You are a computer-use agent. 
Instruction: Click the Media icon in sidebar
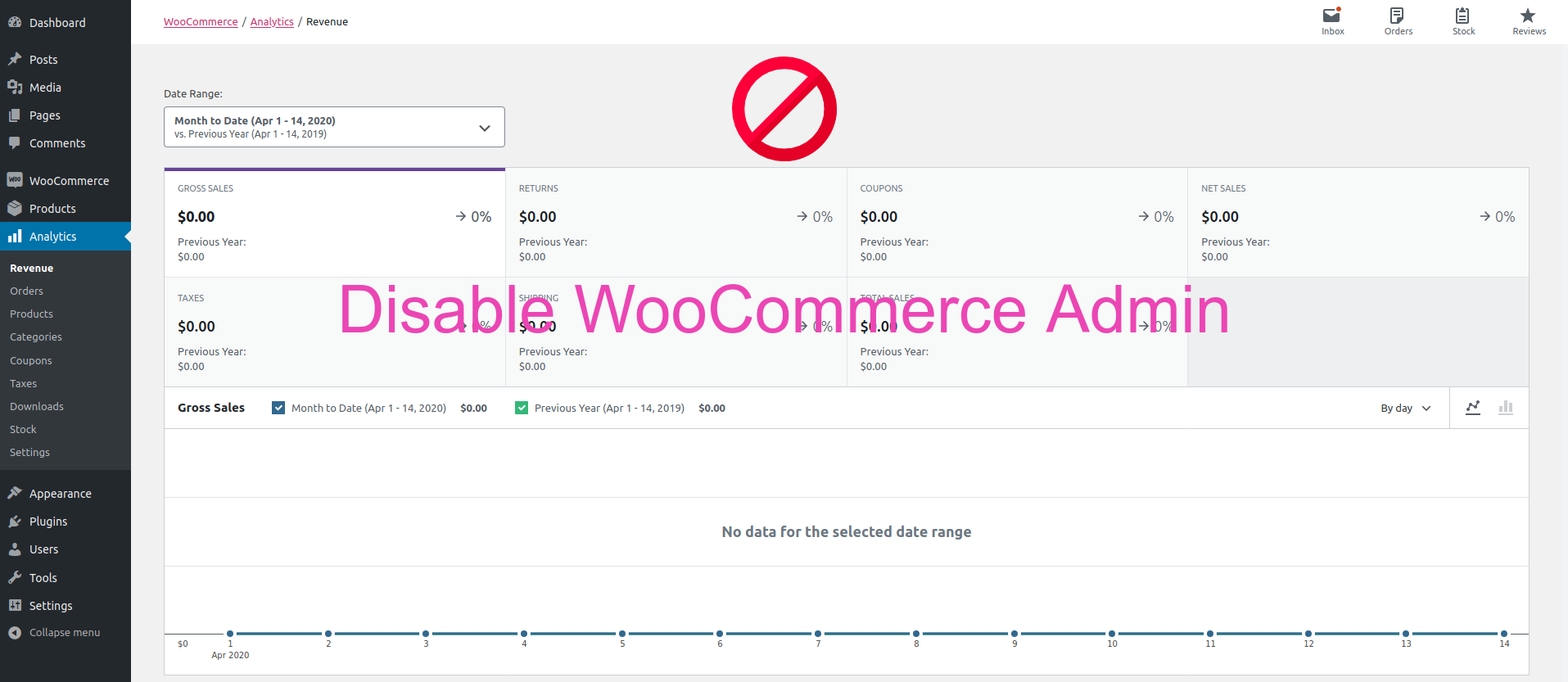click(15, 87)
